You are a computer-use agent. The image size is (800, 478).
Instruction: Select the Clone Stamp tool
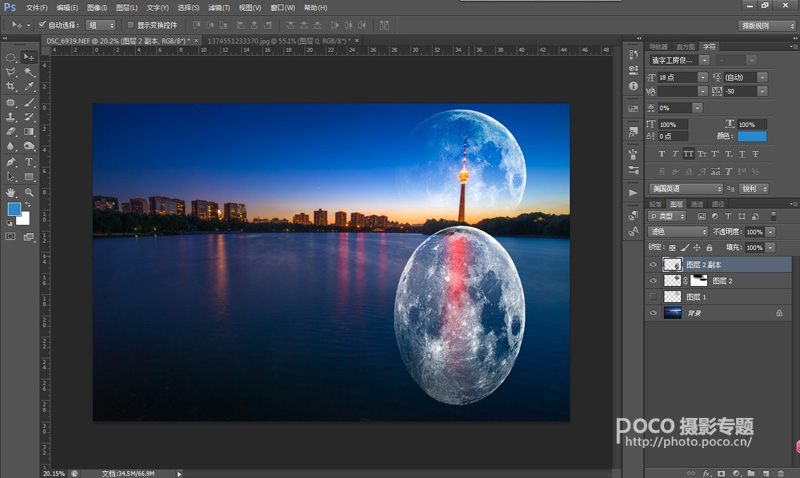click(11, 117)
